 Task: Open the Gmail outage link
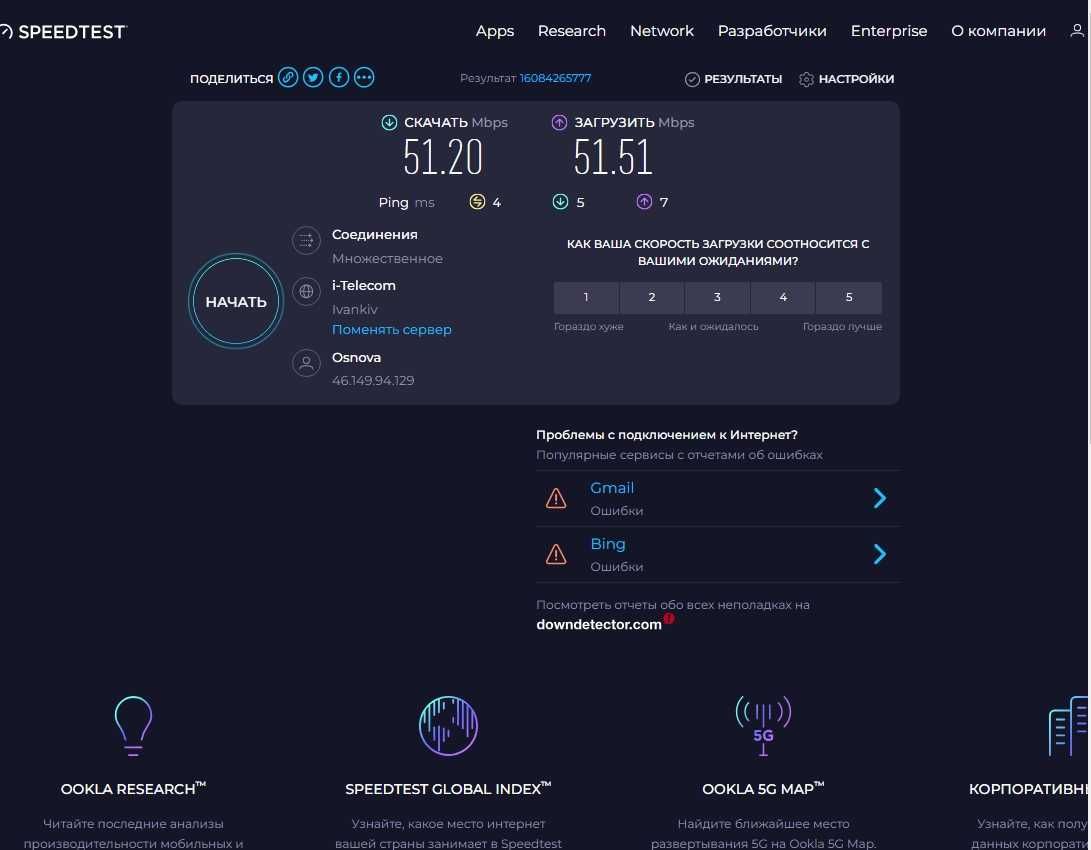(x=612, y=488)
